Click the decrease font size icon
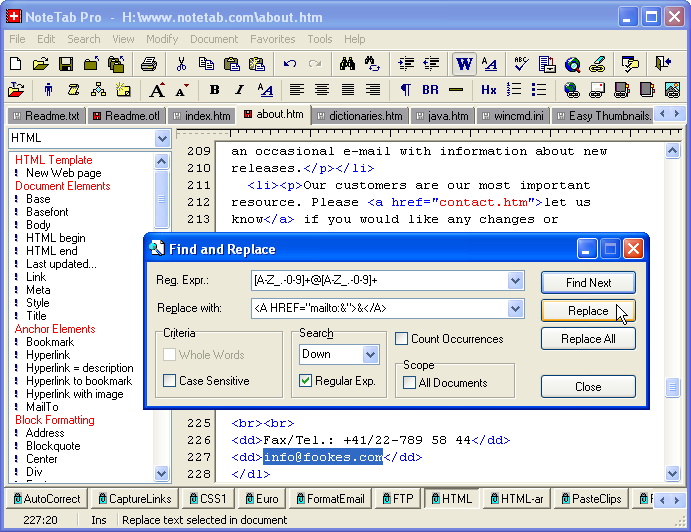The width and height of the screenshot is (691, 532). (182, 90)
